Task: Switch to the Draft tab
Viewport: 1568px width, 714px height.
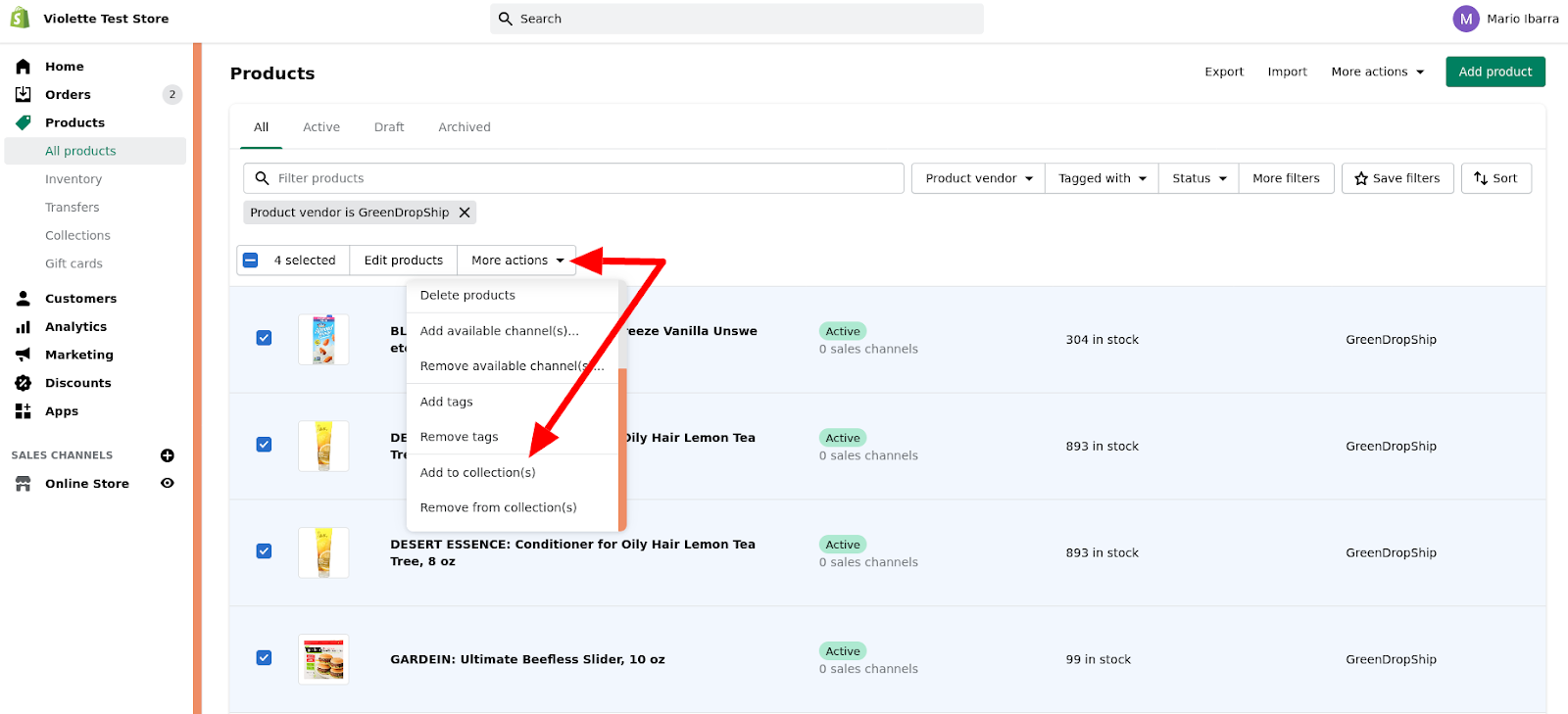Action: pyautogui.click(x=389, y=127)
